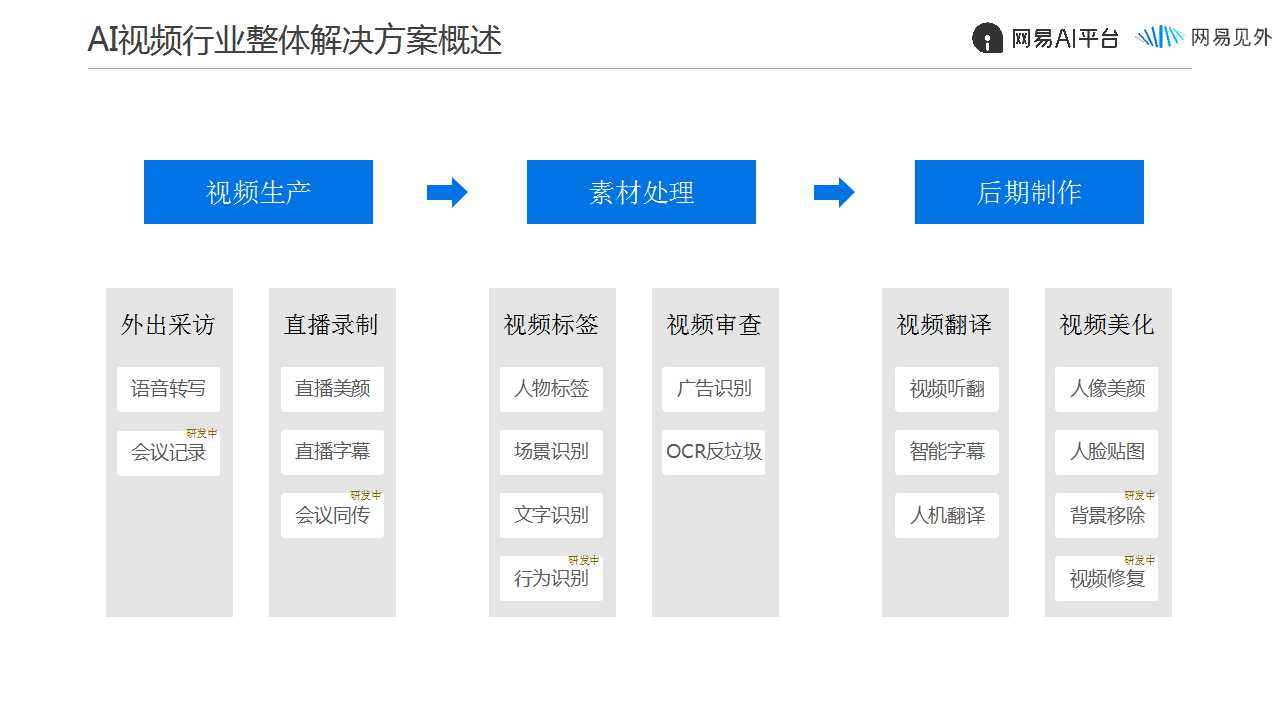Click the arrow between 素材处理 and 后期制作
The image size is (1280, 720).
point(834,192)
